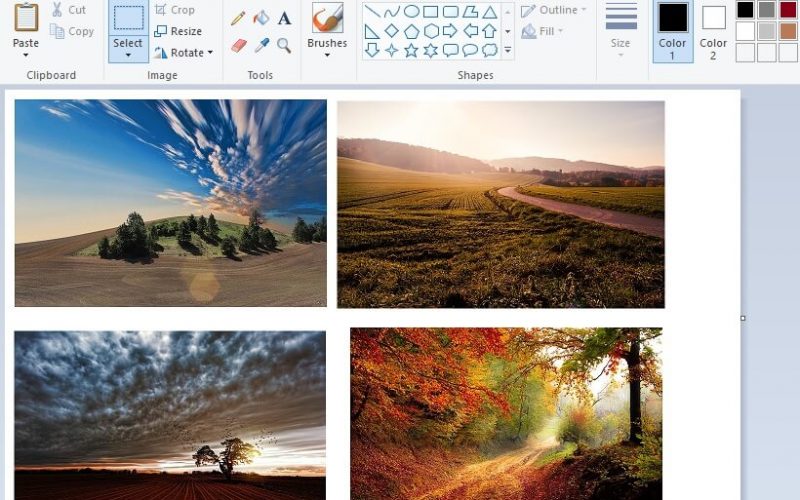Open the Resize dialog
Image resolution: width=800 pixels, height=500 pixels.
pyautogui.click(x=178, y=31)
